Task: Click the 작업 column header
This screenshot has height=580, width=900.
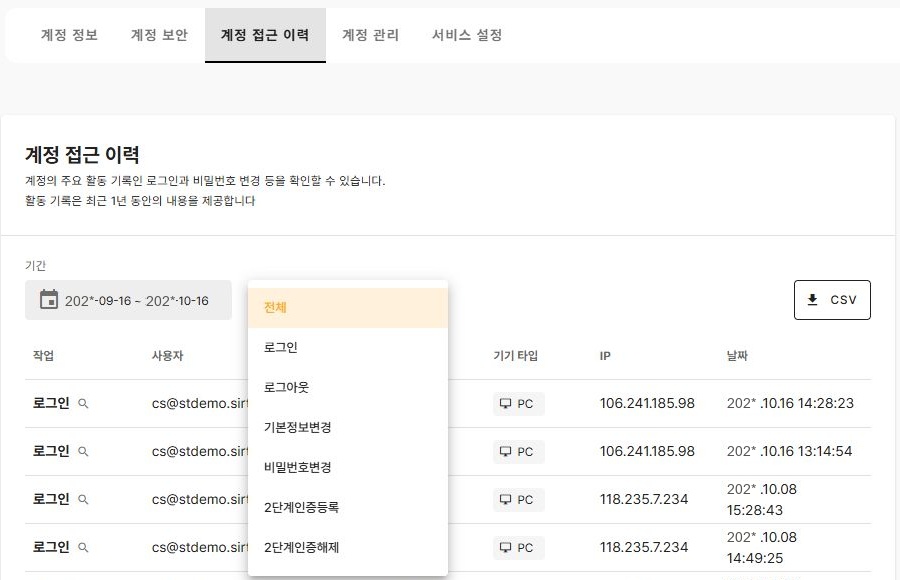Action: (43, 356)
